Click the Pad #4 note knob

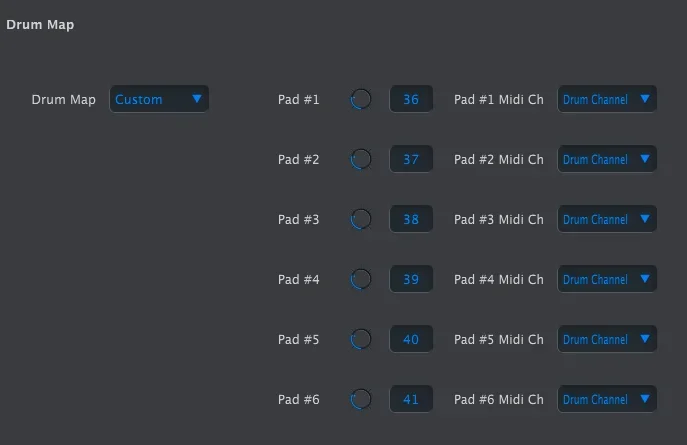point(361,279)
